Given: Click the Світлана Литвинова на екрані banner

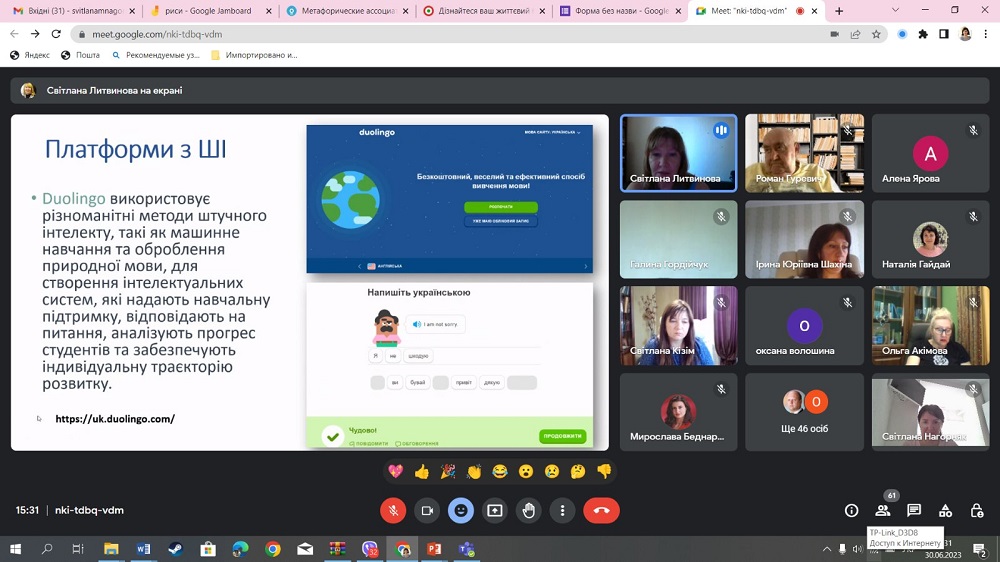Looking at the screenshot, I should 499,91.
